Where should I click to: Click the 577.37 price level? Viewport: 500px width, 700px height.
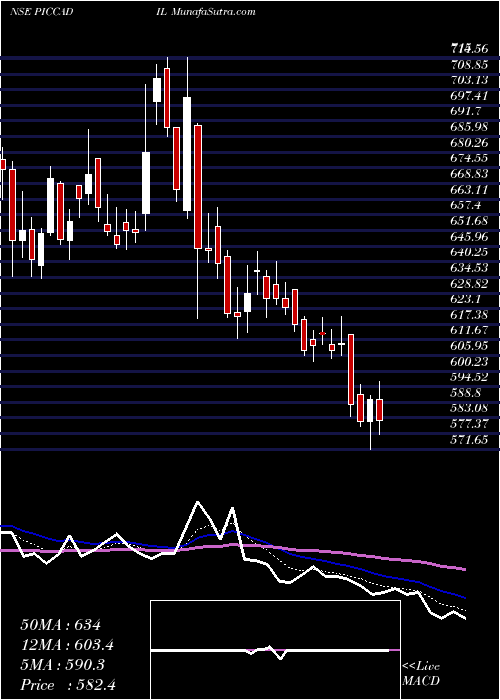coord(468,424)
